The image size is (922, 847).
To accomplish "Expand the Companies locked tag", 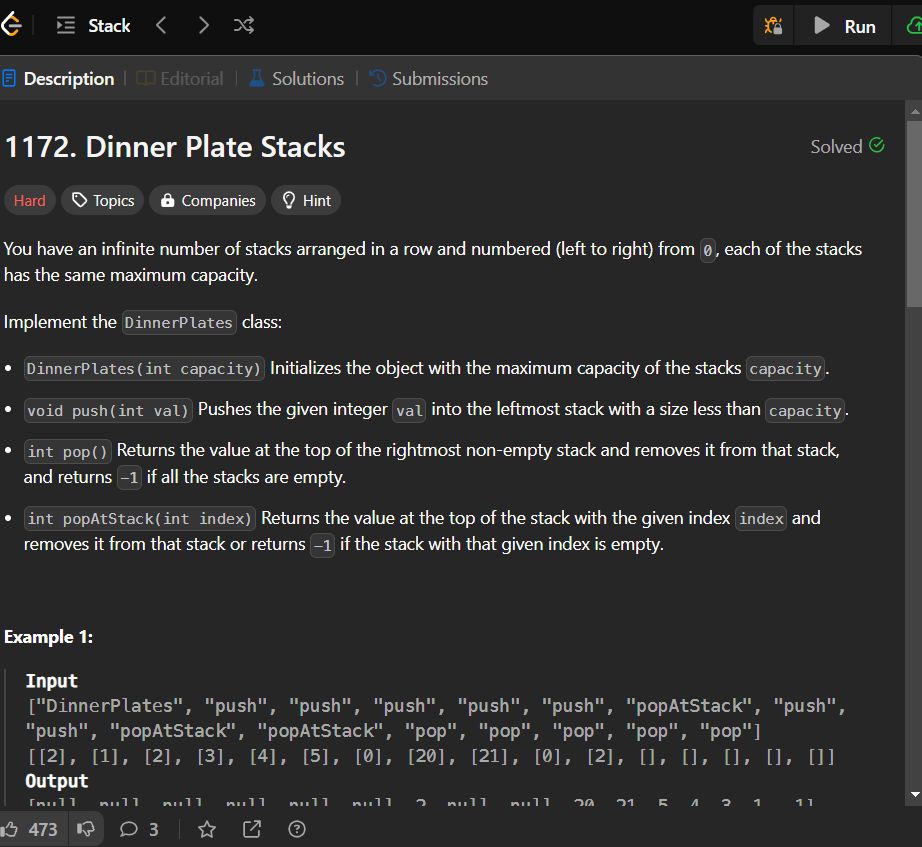I will [207, 201].
